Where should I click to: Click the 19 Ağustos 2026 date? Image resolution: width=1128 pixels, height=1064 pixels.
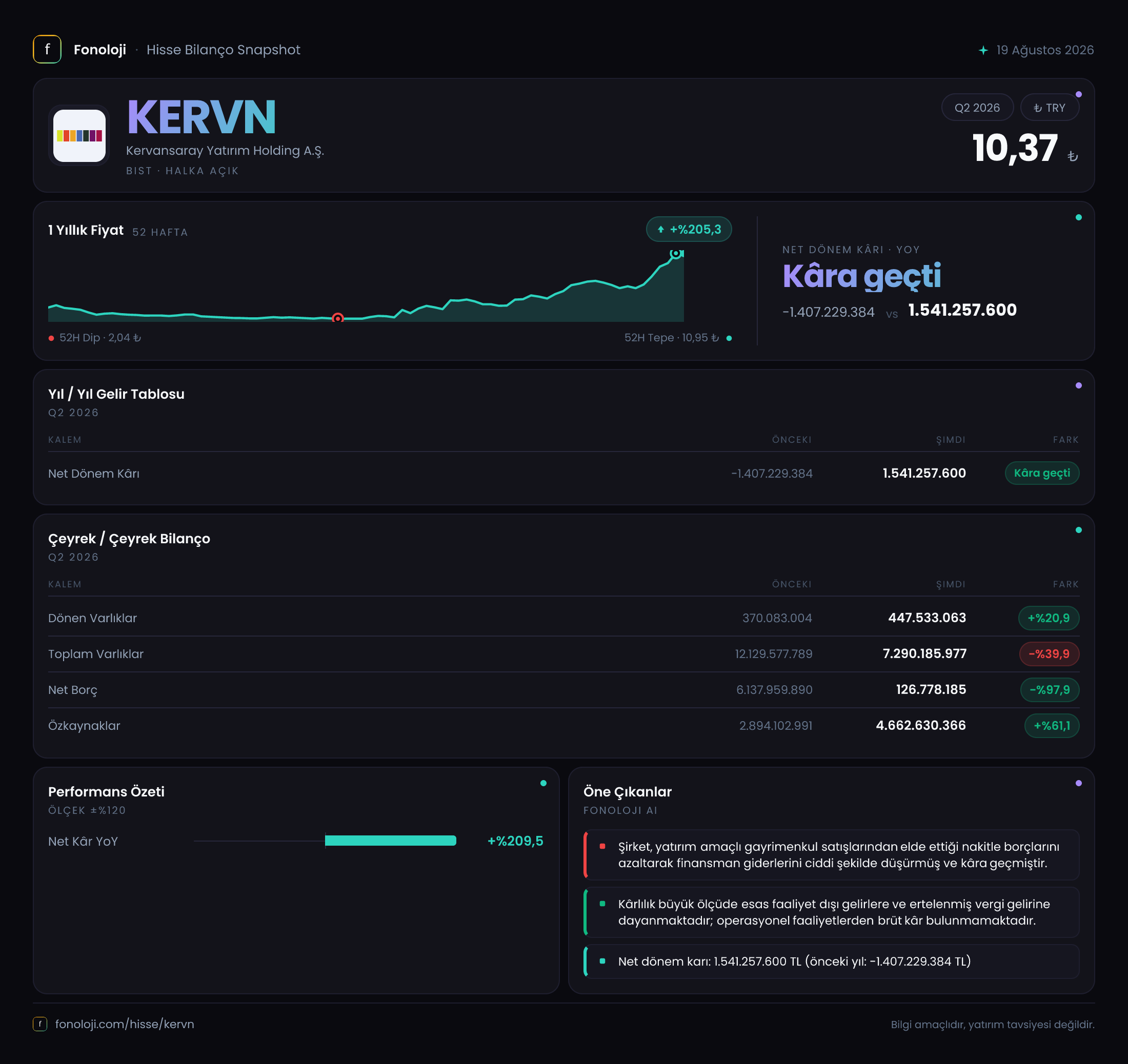(1044, 50)
